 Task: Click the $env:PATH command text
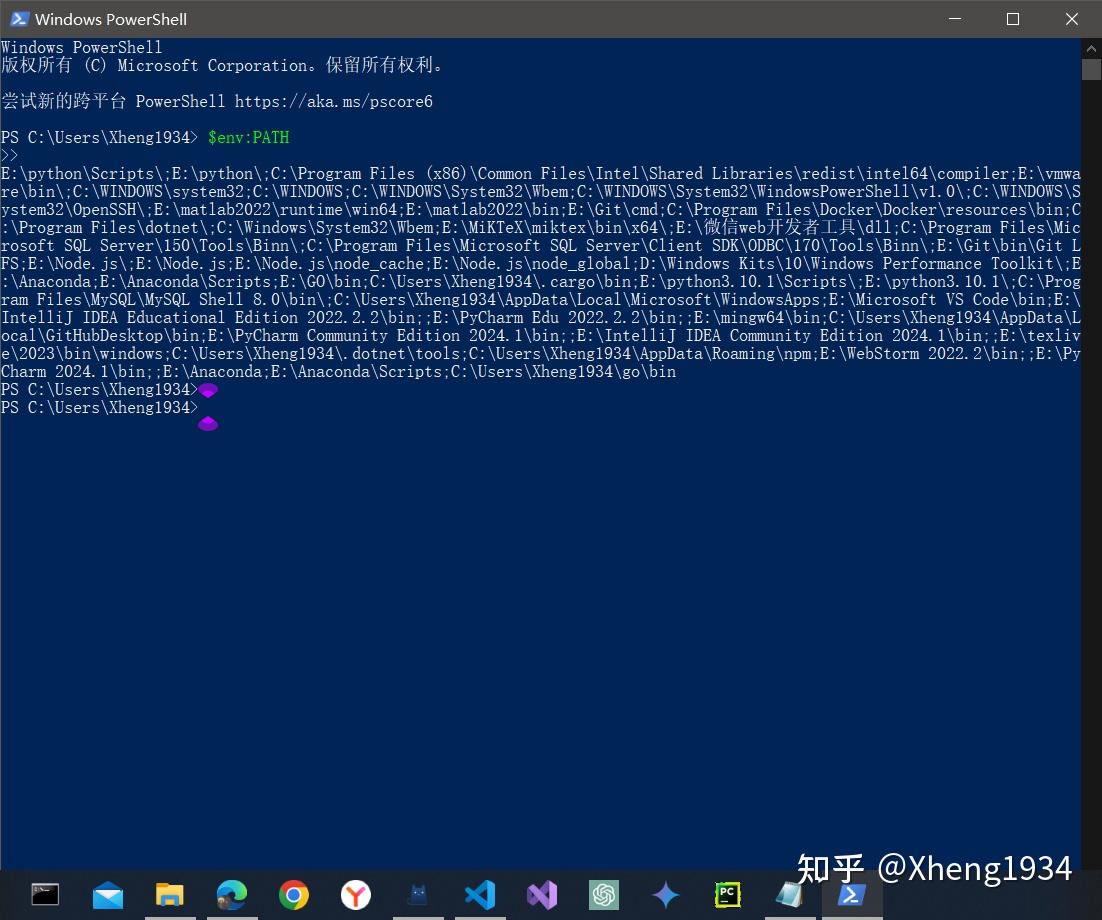pyautogui.click(x=248, y=137)
